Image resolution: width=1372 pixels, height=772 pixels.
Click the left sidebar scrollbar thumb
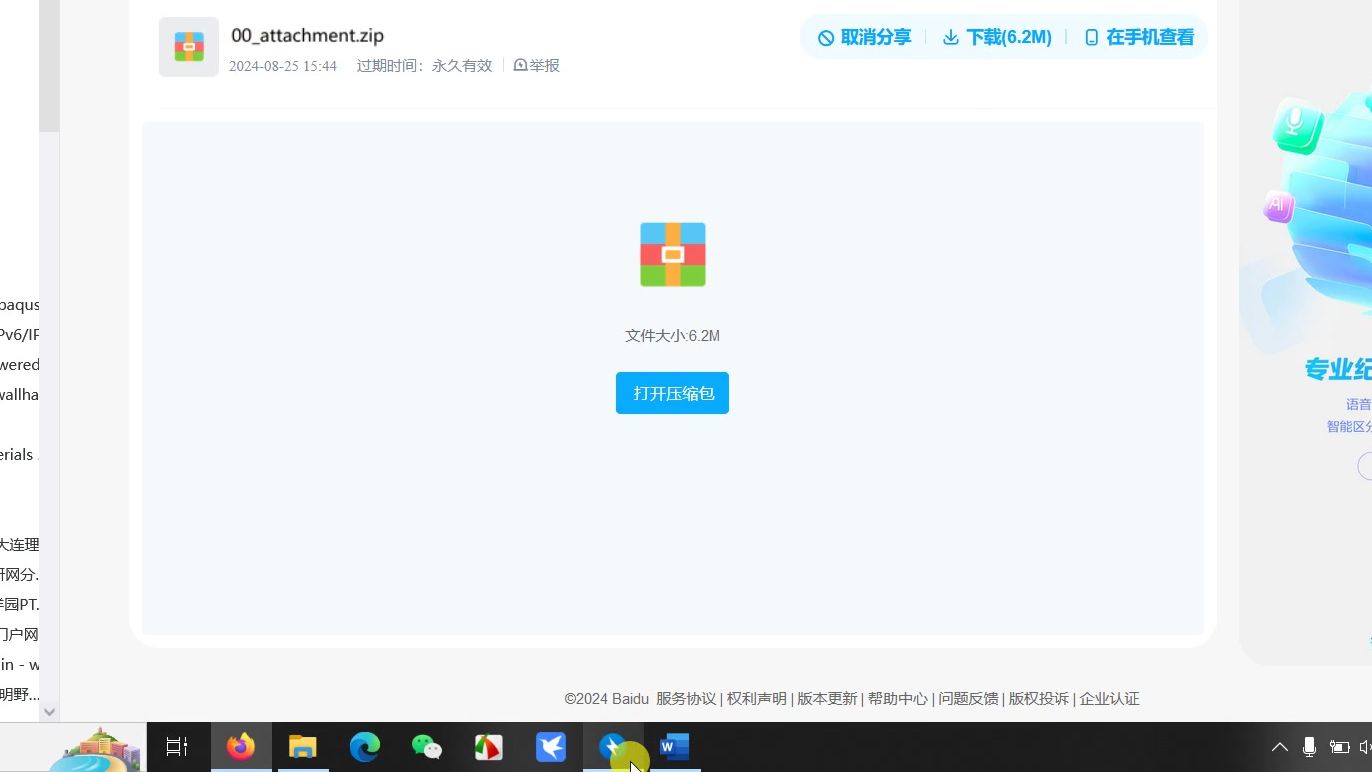(49, 66)
